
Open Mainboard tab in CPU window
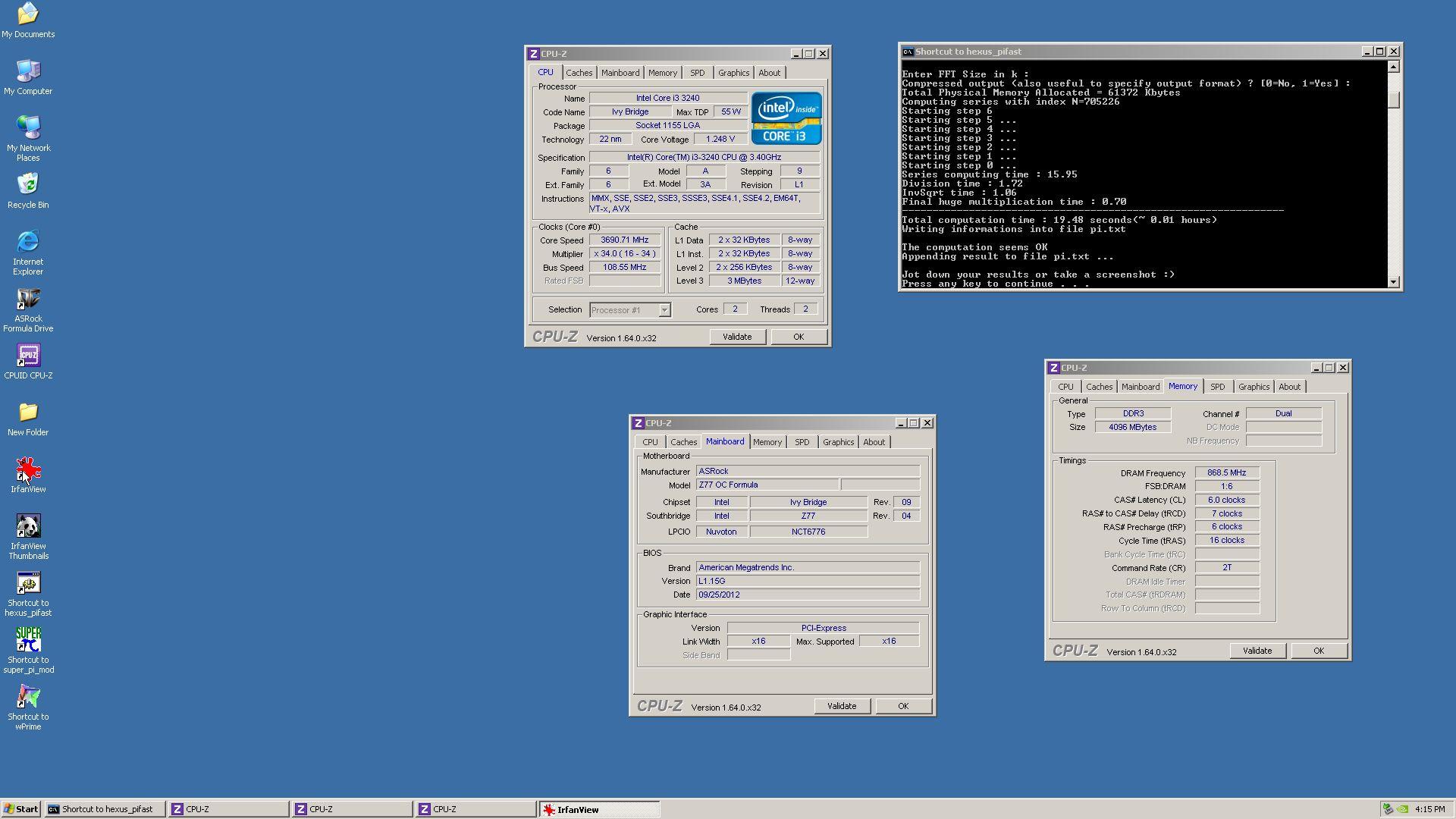(620, 73)
